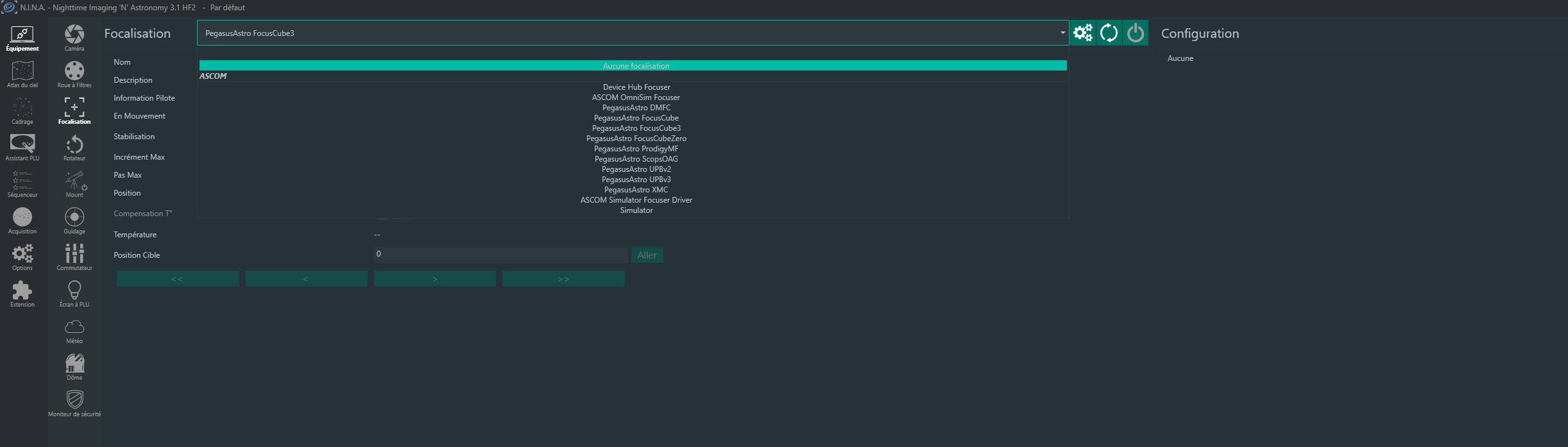Choose 'Aucune focalisation' option
The height and width of the screenshot is (447, 1568).
point(633,66)
